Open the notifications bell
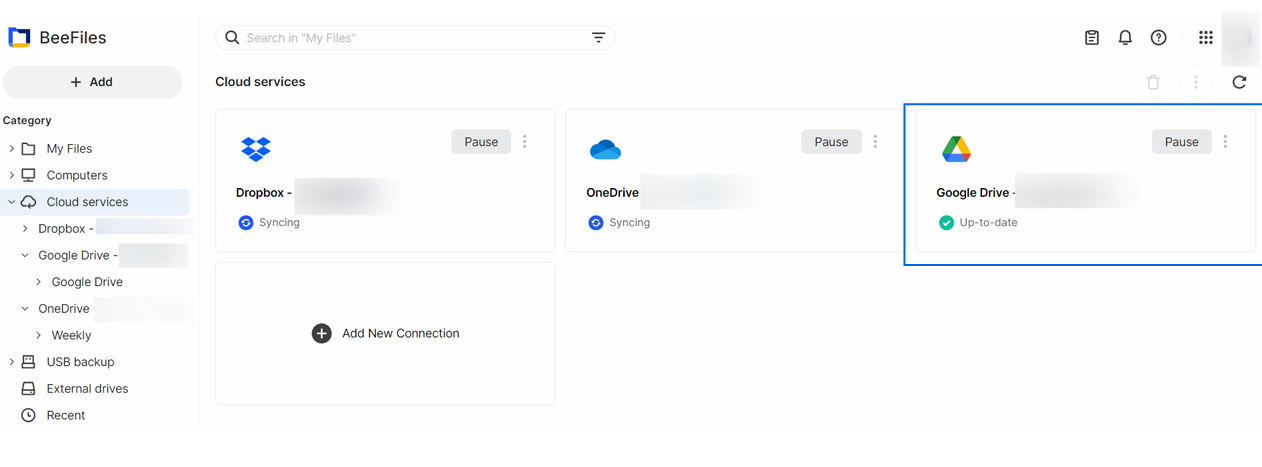1262x467 pixels. [x=1125, y=38]
